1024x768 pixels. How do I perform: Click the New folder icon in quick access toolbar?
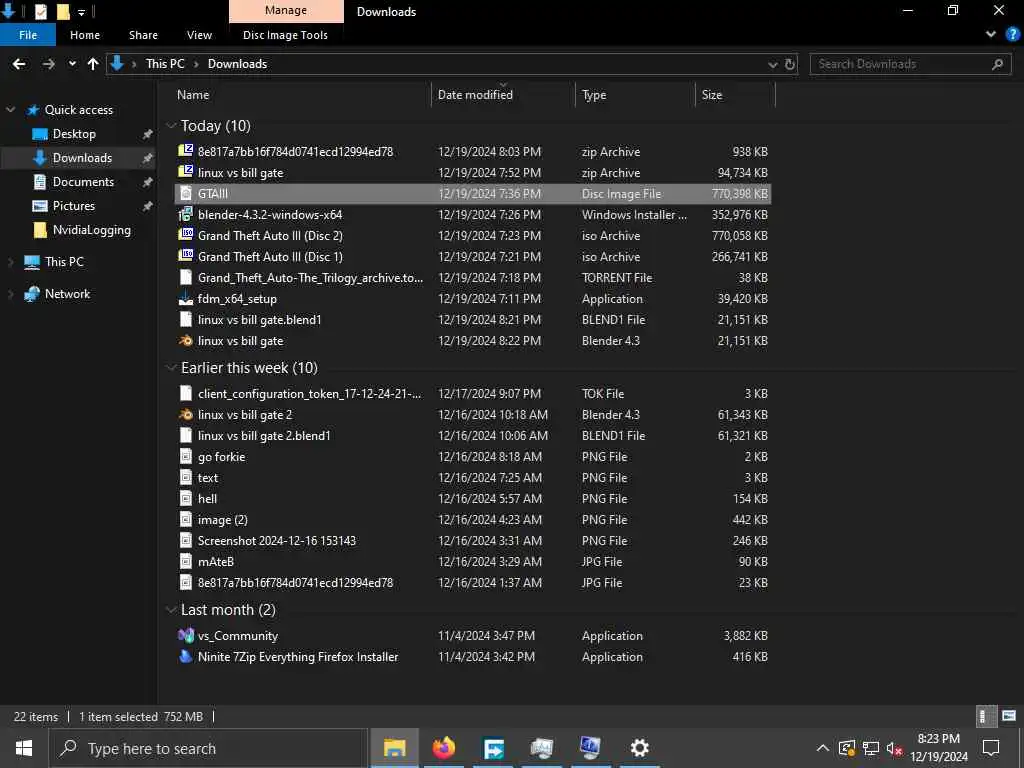[x=63, y=11]
